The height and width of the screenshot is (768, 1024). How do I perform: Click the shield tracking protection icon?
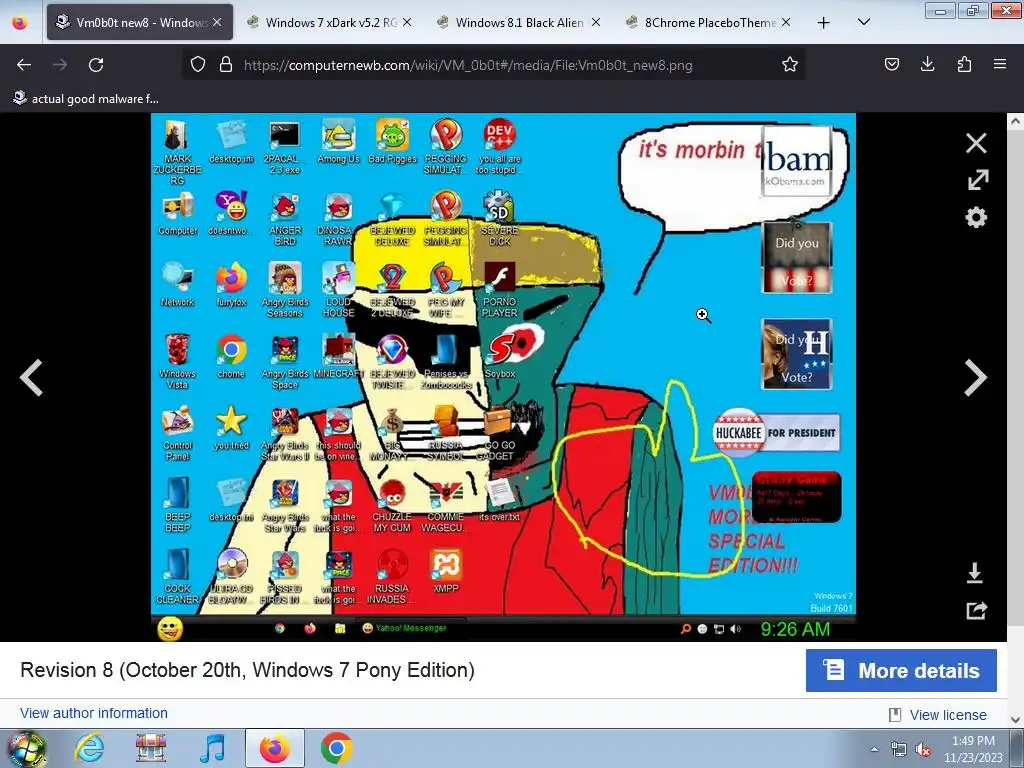click(x=198, y=65)
